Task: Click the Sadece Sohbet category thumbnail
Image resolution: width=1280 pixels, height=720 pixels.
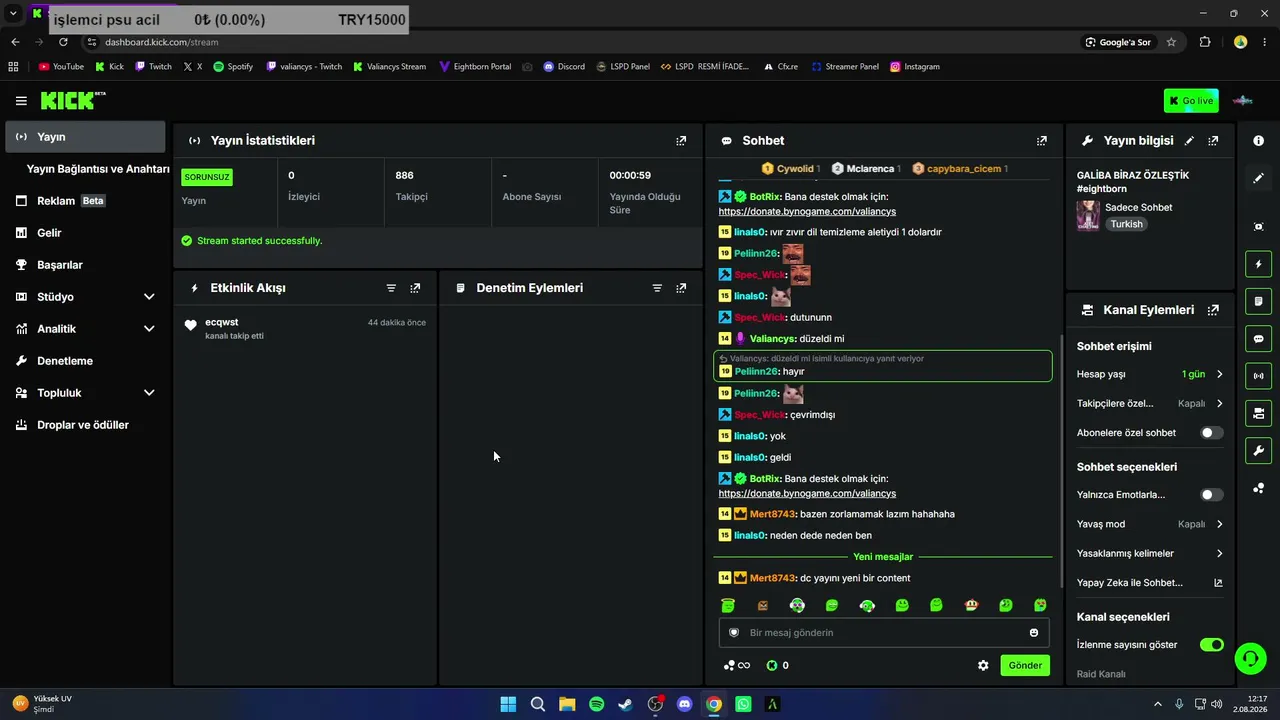Action: (1088, 216)
